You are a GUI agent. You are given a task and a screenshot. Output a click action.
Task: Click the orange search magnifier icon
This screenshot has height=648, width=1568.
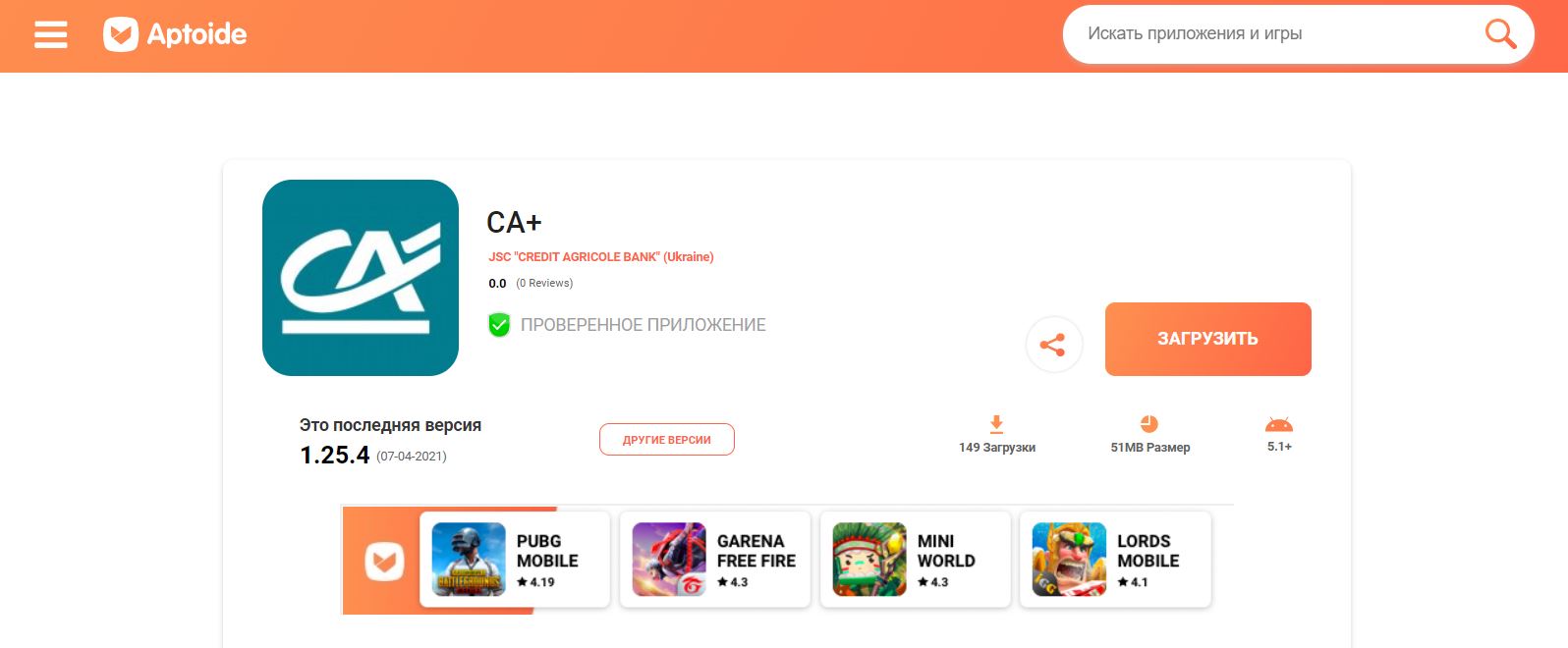click(1500, 34)
